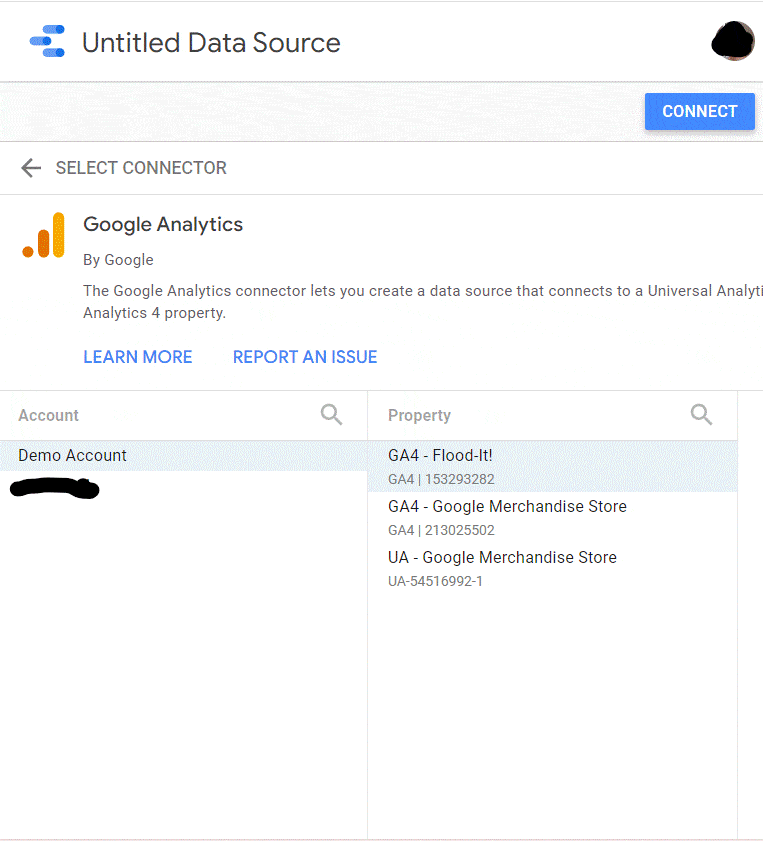Click the Google Analytics connector title

point(163,224)
